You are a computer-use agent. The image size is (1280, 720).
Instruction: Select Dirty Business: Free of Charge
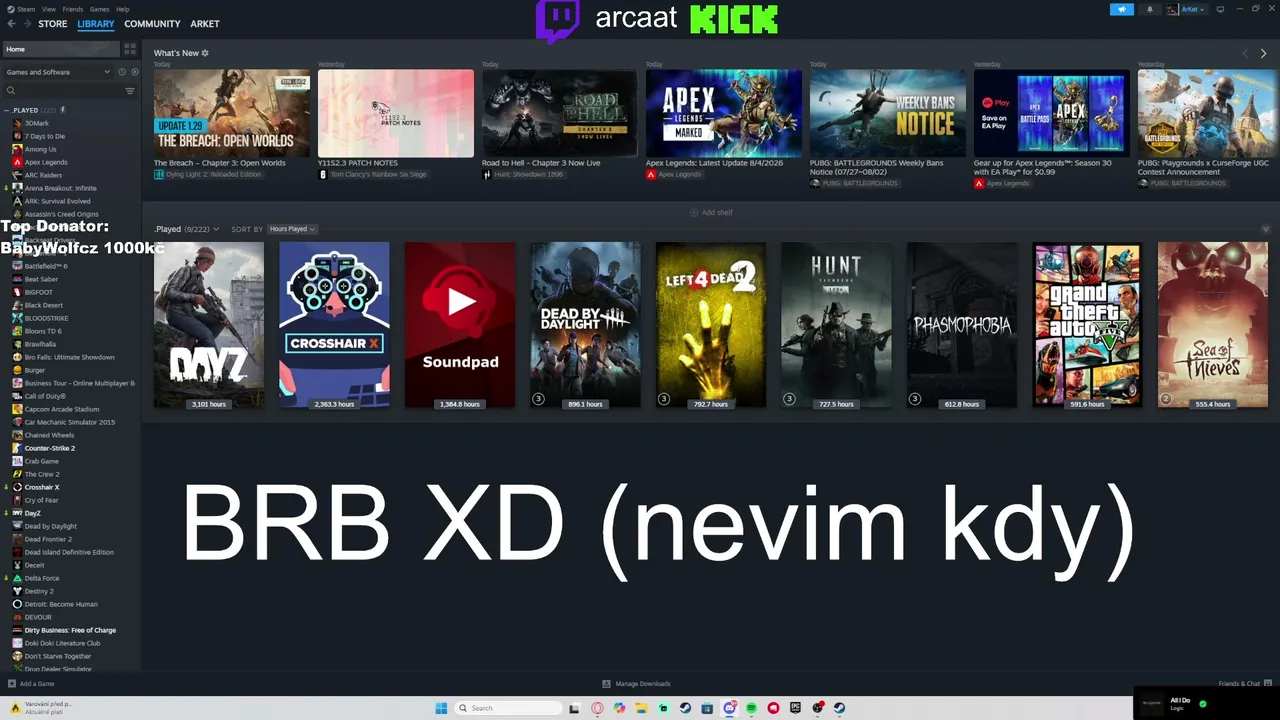[70, 630]
